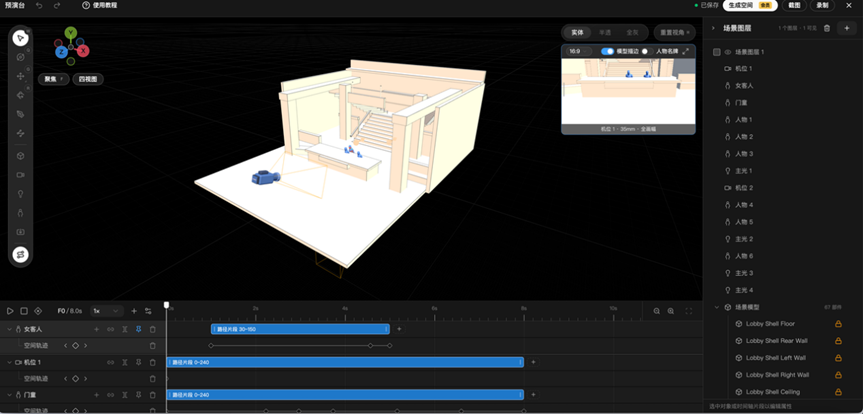
Task: Add a light bulb from left toolbar
Action: [20, 194]
